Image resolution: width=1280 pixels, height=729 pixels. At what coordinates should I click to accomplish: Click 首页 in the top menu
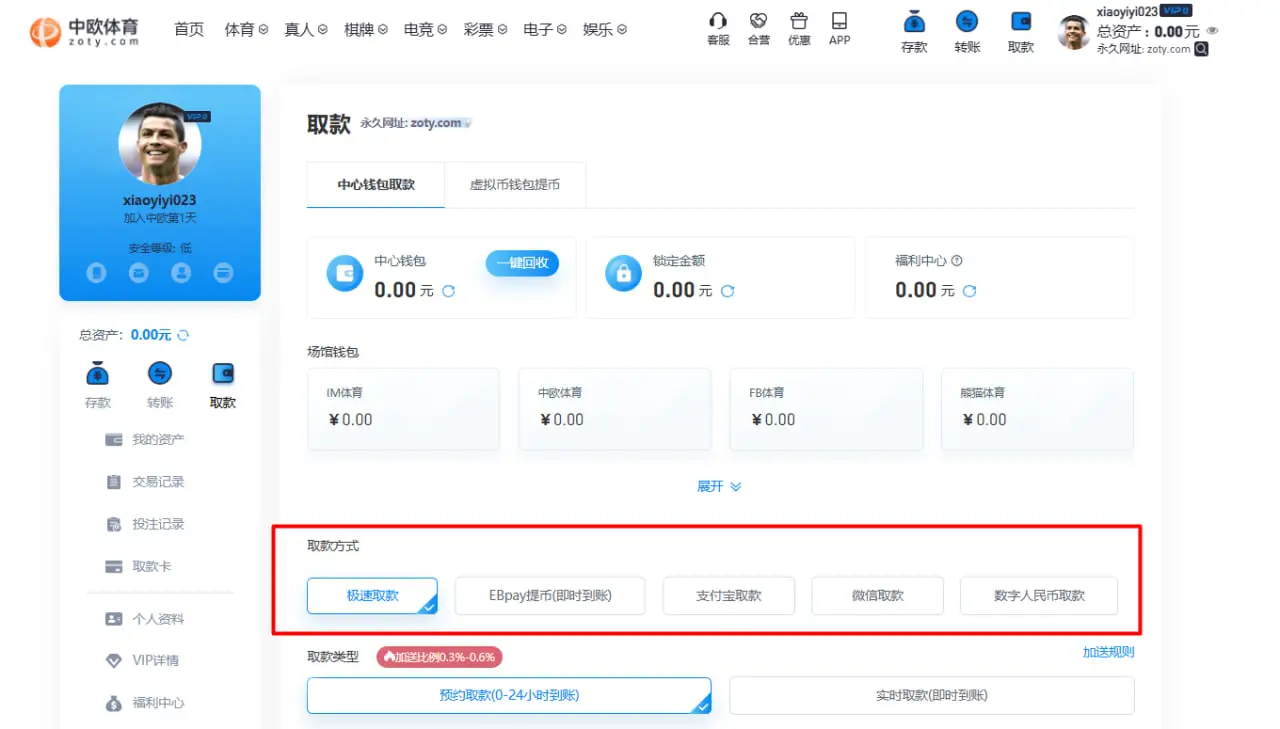click(188, 29)
